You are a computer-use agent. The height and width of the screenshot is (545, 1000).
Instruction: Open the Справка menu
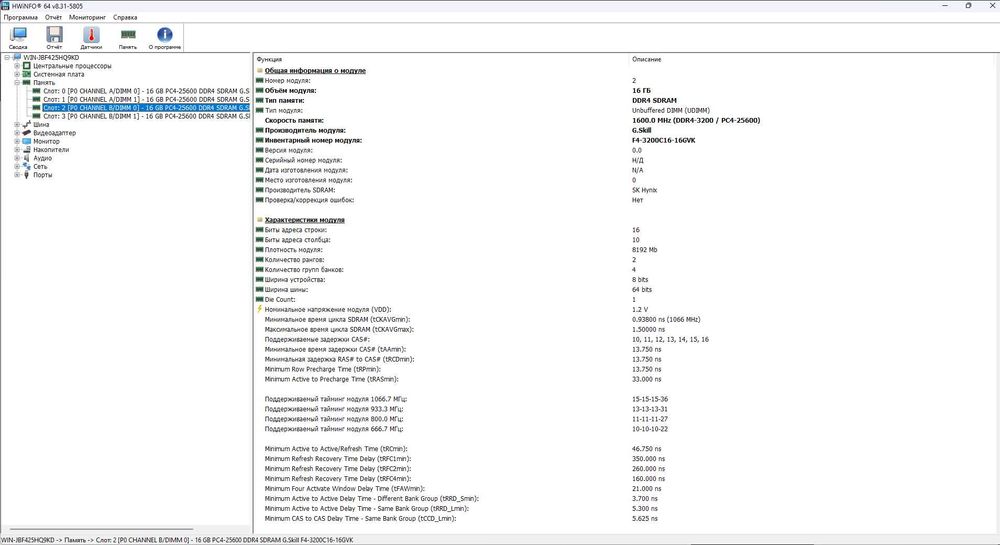pyautogui.click(x=125, y=17)
